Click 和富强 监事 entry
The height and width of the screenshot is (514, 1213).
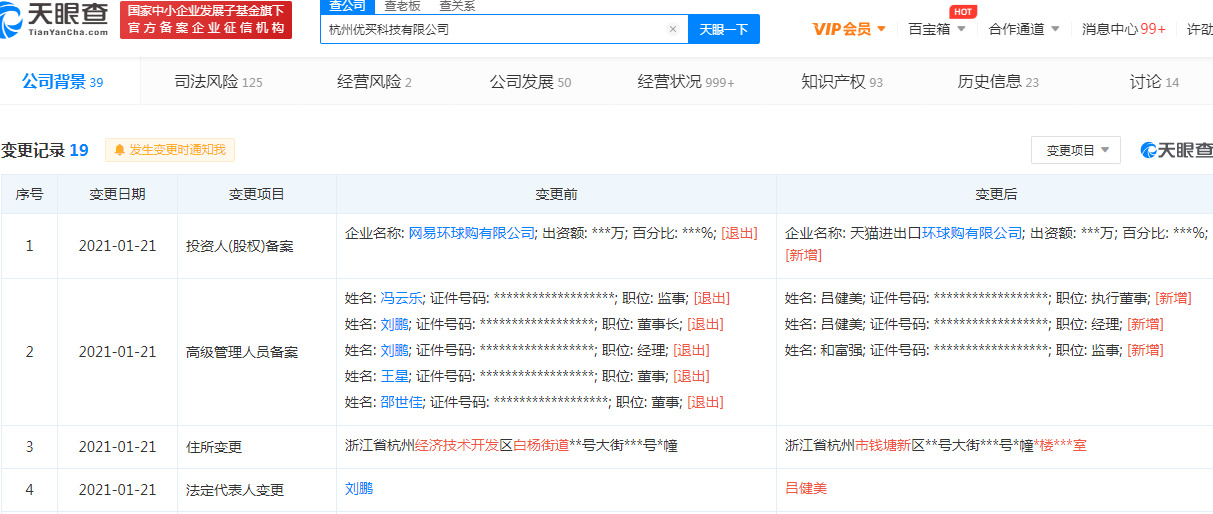tap(974, 350)
